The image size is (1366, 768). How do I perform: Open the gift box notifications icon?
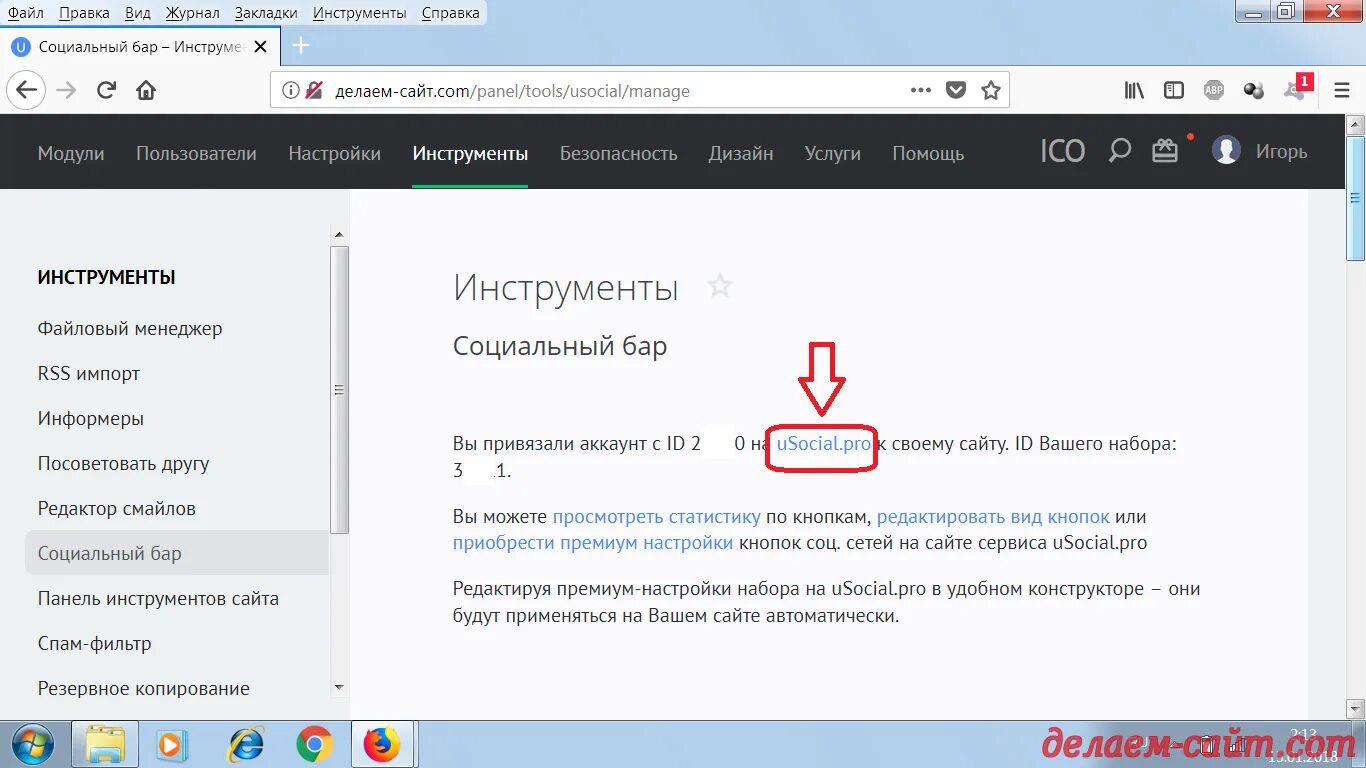pos(1165,151)
